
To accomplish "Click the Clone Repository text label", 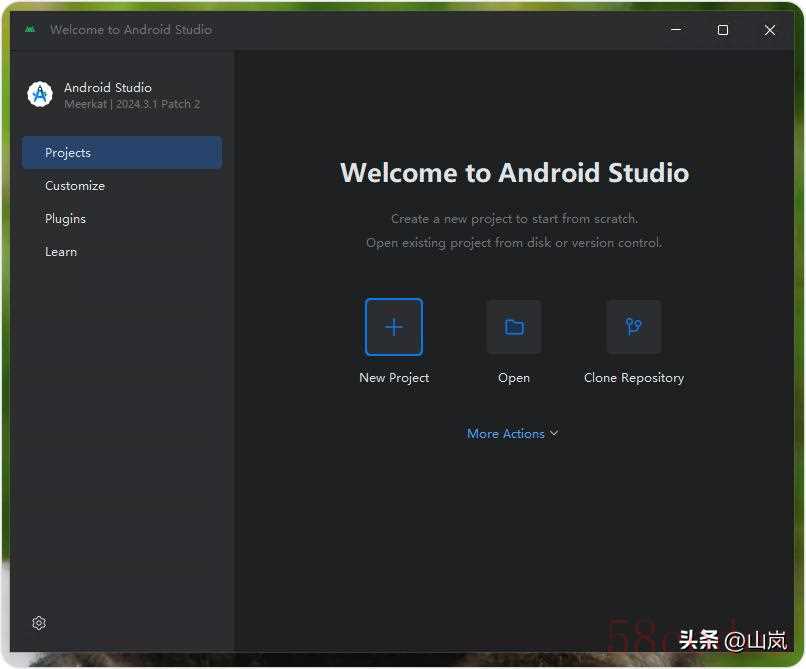I will click(x=634, y=378).
